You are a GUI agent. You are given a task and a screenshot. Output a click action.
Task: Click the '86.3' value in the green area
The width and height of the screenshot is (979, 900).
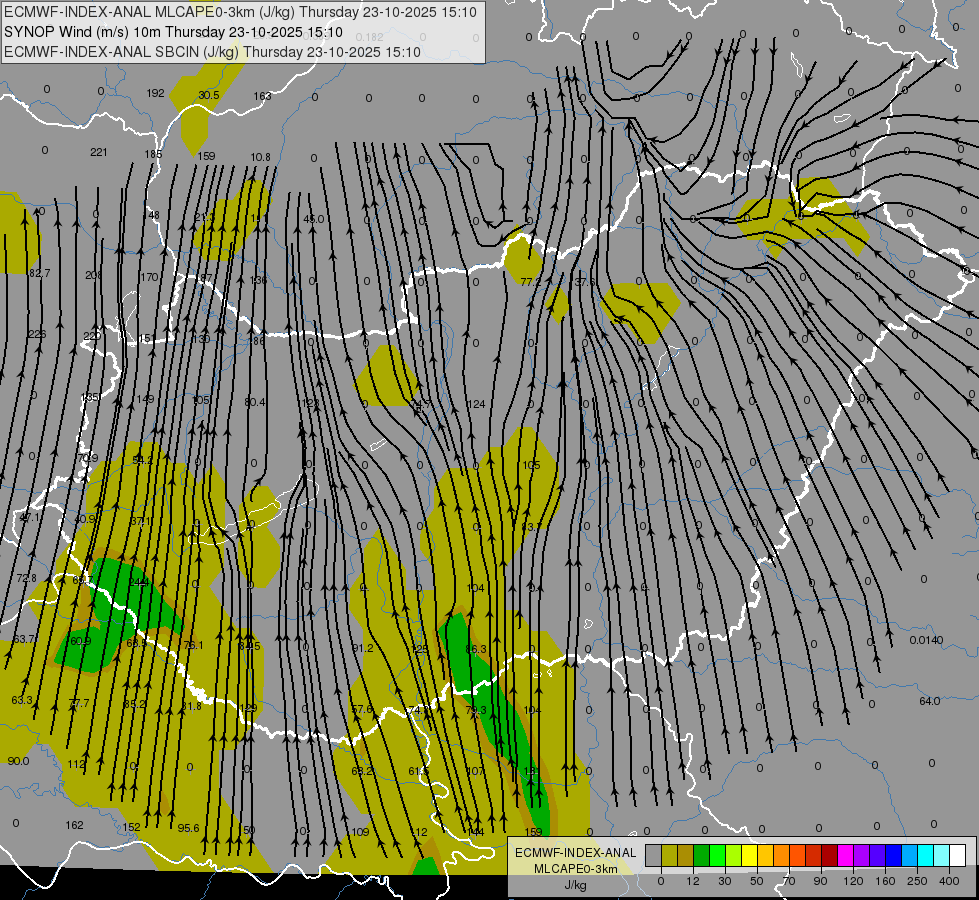coord(476,650)
